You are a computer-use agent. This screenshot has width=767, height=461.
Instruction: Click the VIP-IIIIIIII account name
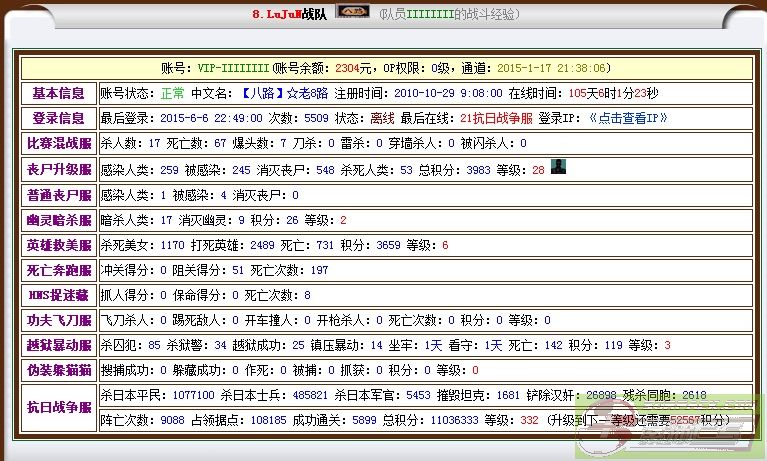[x=232, y=68]
